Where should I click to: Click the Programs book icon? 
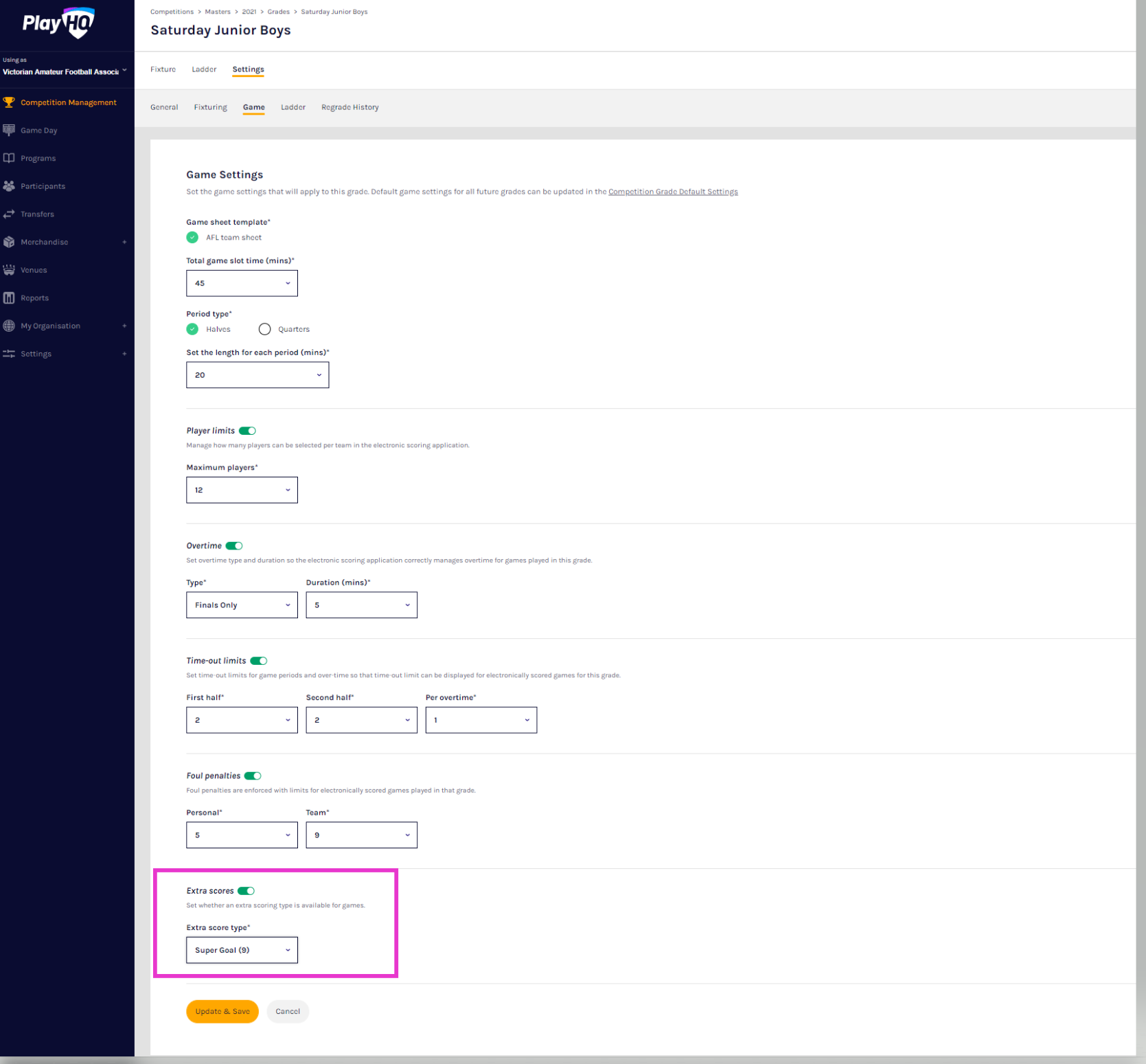9,158
